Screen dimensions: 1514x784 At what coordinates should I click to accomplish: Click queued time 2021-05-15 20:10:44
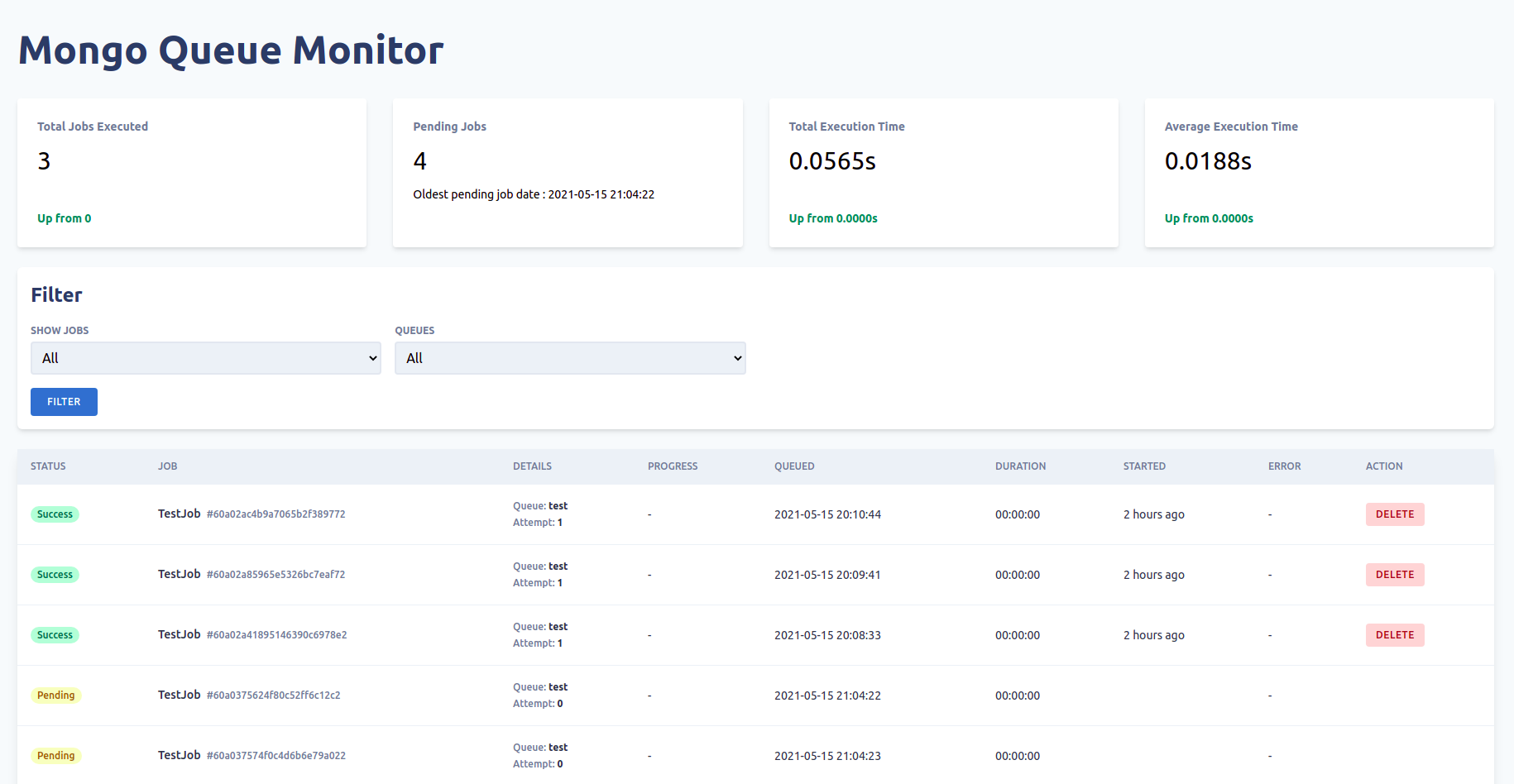827,514
